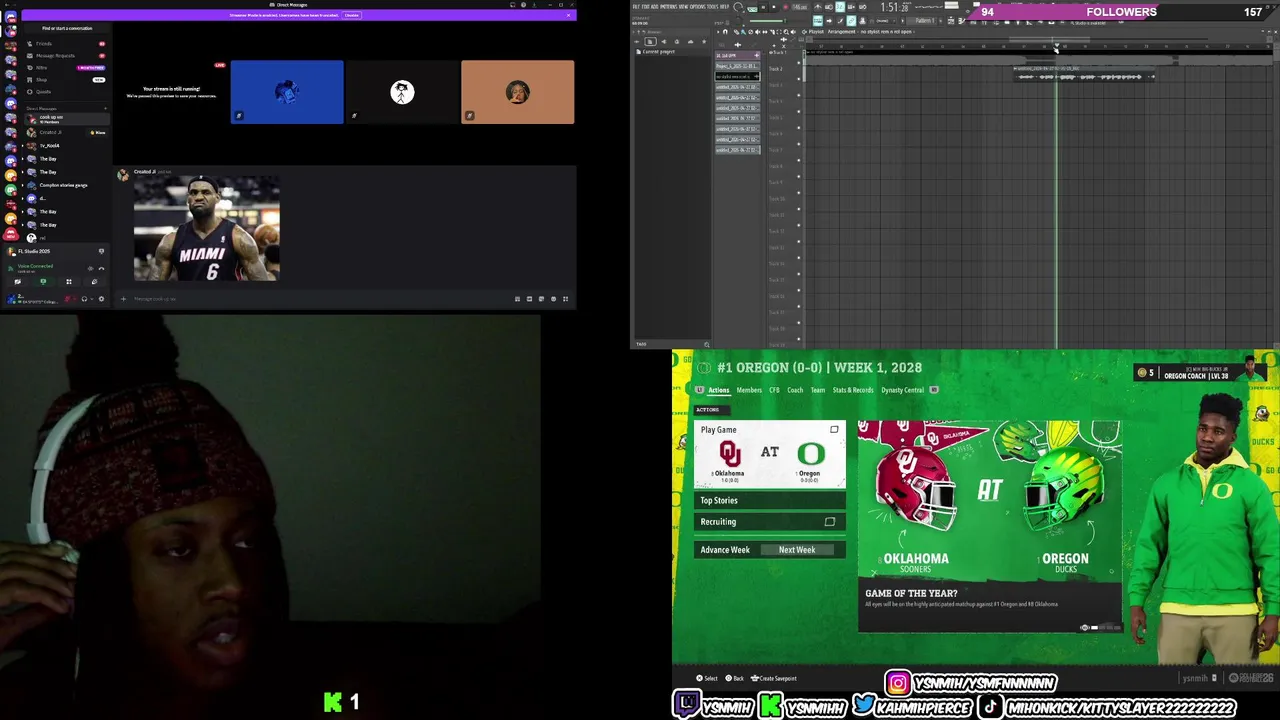Click the Back prompt in the game footer
The width and height of the screenshot is (1280, 720).
[x=735, y=678]
